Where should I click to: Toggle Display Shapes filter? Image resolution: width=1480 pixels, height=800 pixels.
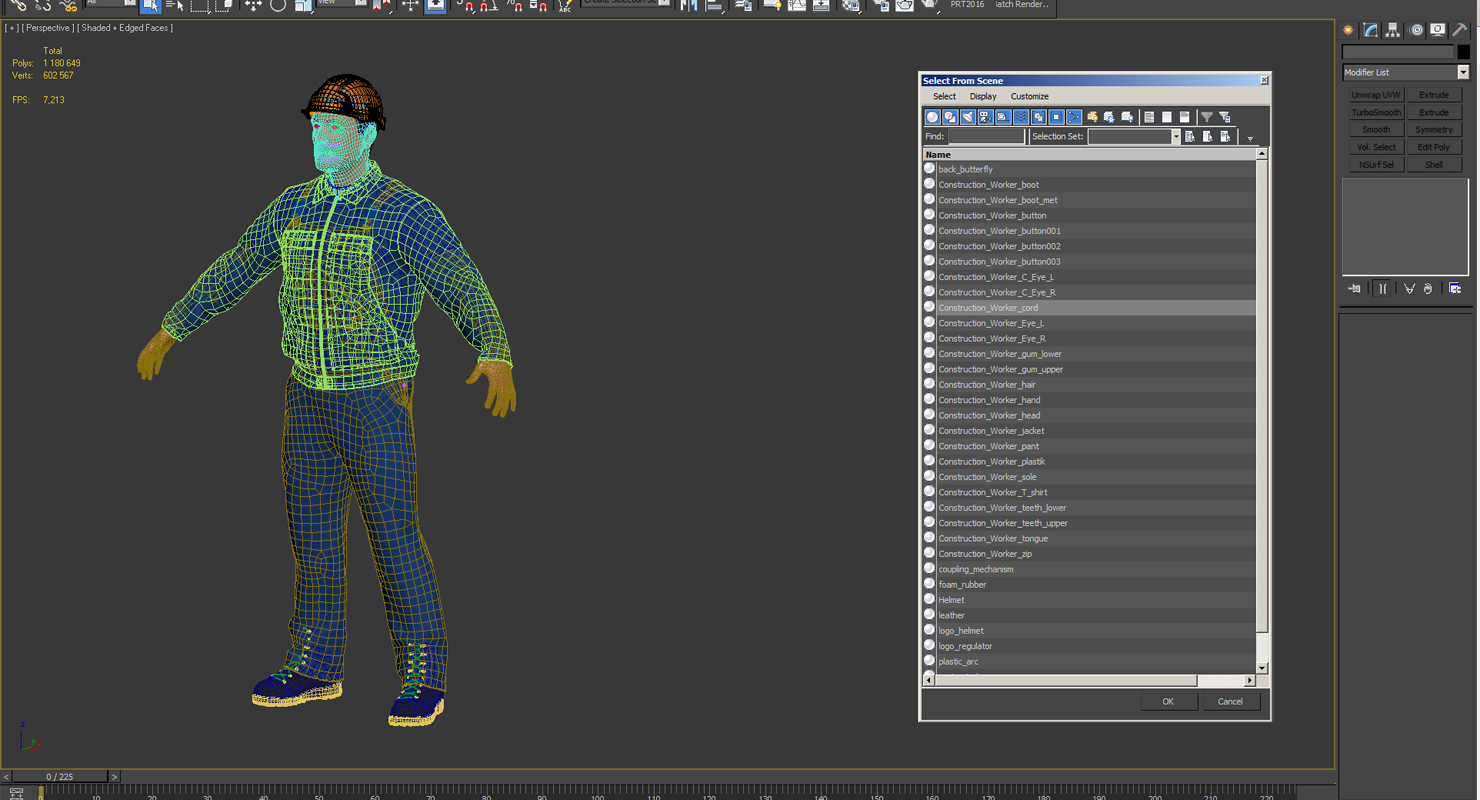950,117
